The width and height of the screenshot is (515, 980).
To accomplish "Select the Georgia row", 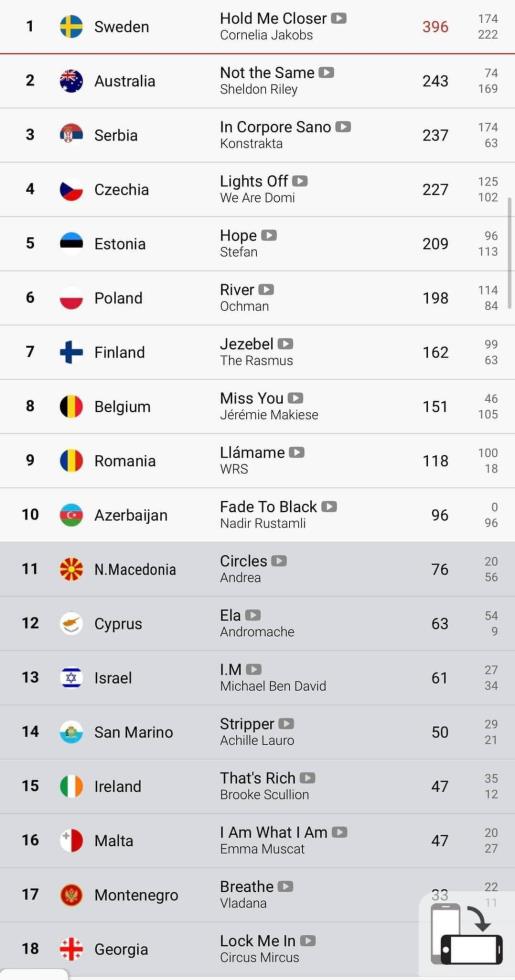I will coord(258,949).
